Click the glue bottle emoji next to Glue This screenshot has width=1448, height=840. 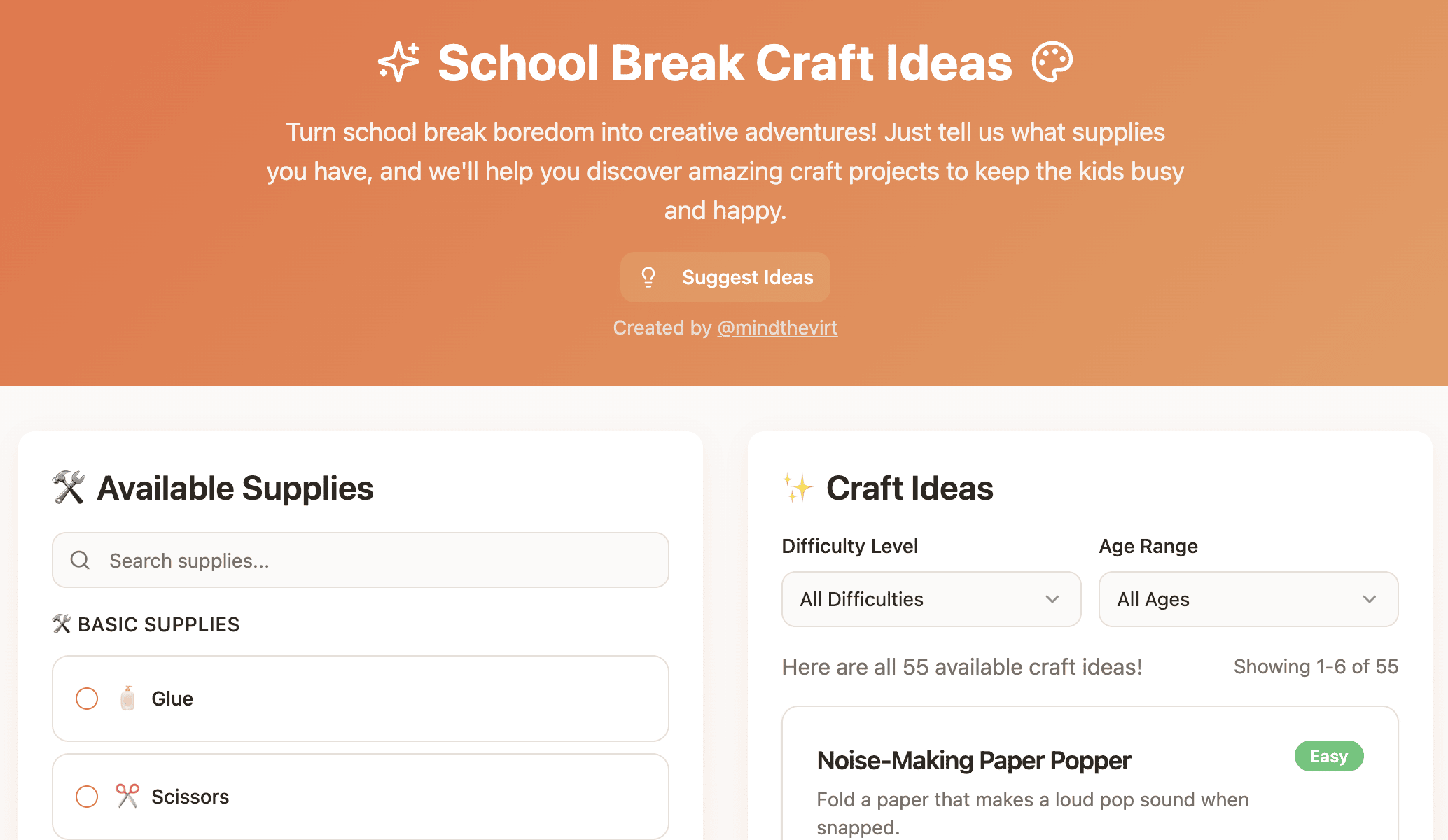[128, 698]
